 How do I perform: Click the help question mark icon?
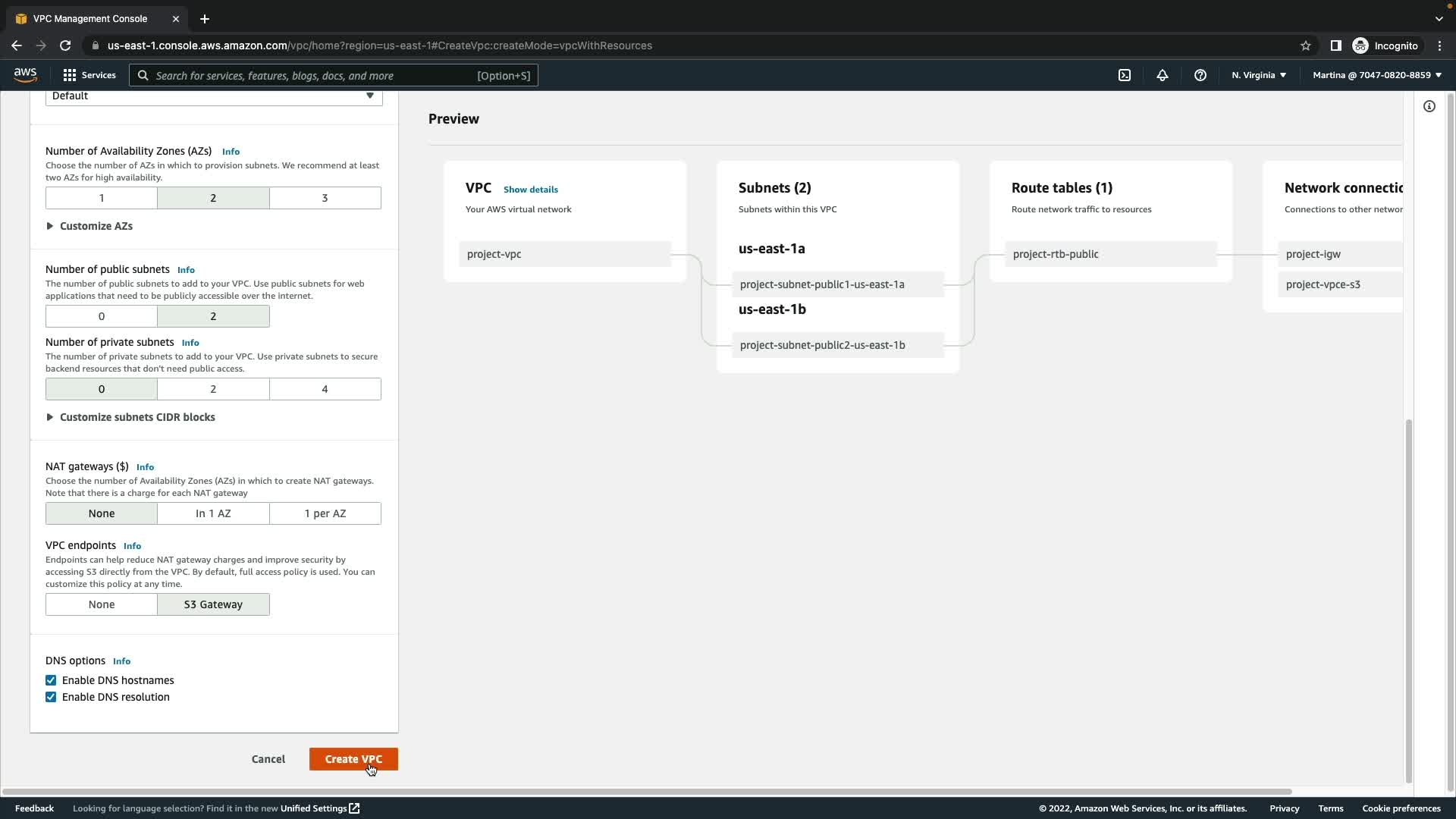(1200, 75)
